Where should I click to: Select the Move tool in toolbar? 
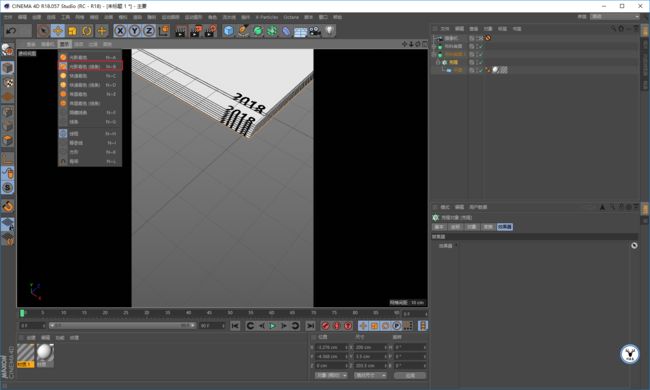[58, 31]
